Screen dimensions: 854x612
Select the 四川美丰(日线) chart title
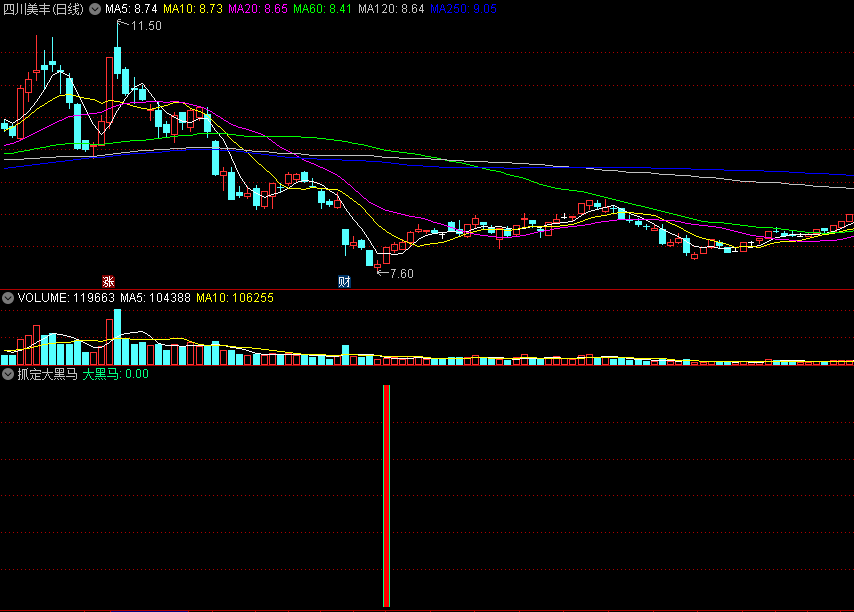(44, 9)
